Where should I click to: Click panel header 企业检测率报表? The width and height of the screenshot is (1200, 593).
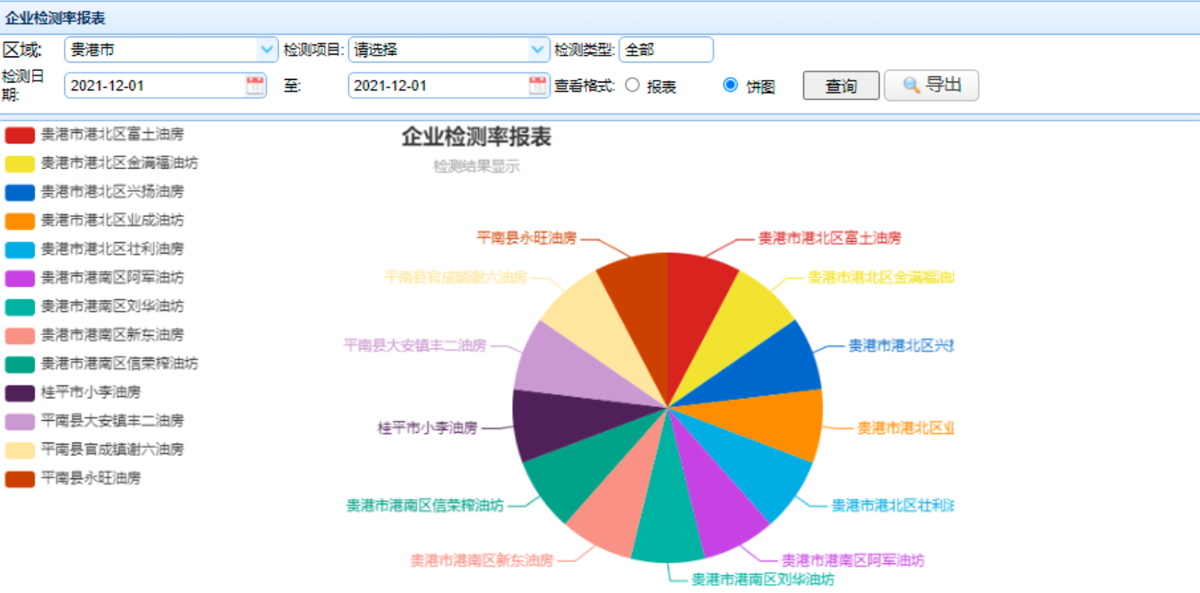[x=56, y=18]
